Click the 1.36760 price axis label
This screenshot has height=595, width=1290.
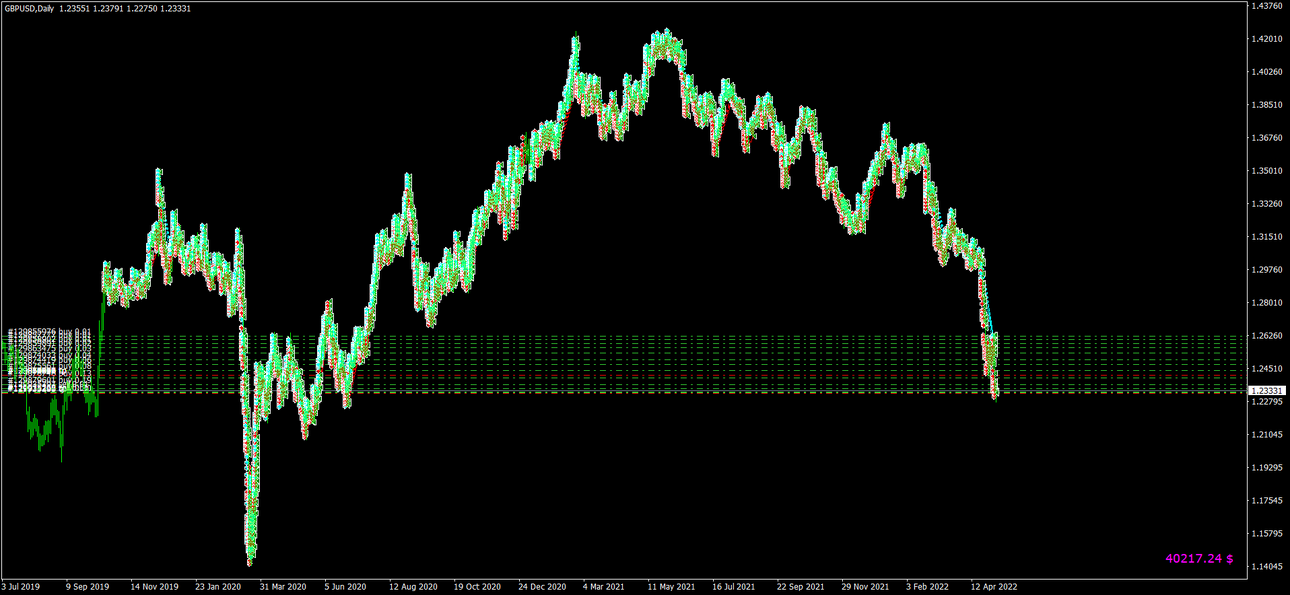[1267, 138]
